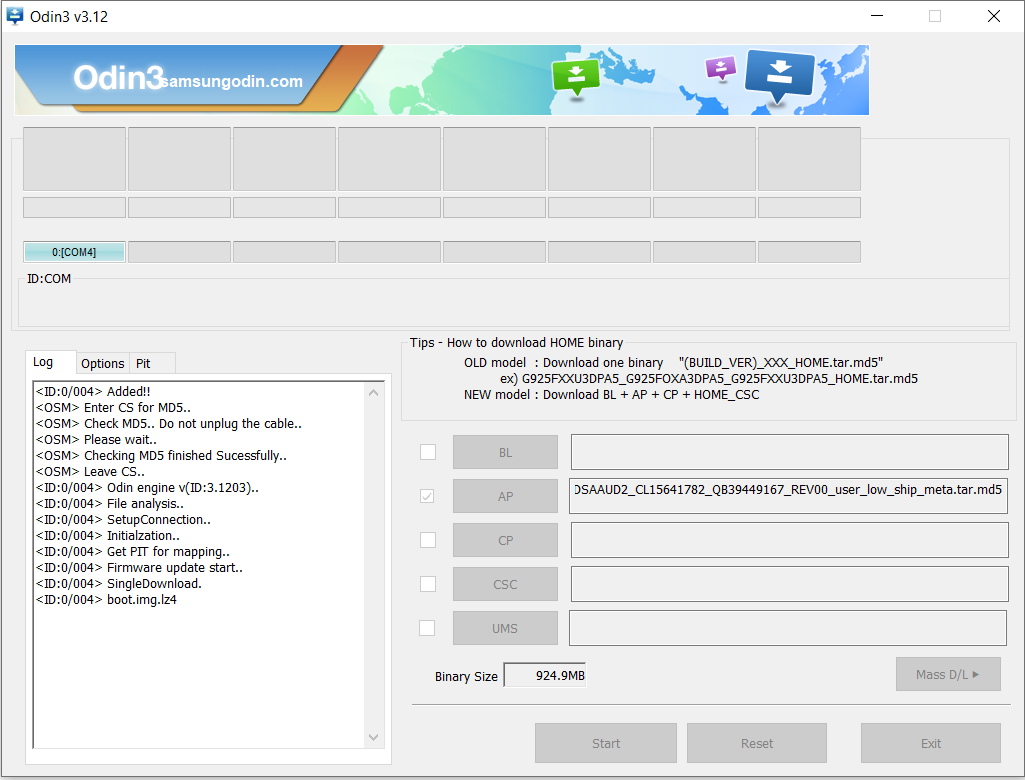Click the log line 'boot.img.lz4'
The image size is (1025, 780).
coord(106,600)
